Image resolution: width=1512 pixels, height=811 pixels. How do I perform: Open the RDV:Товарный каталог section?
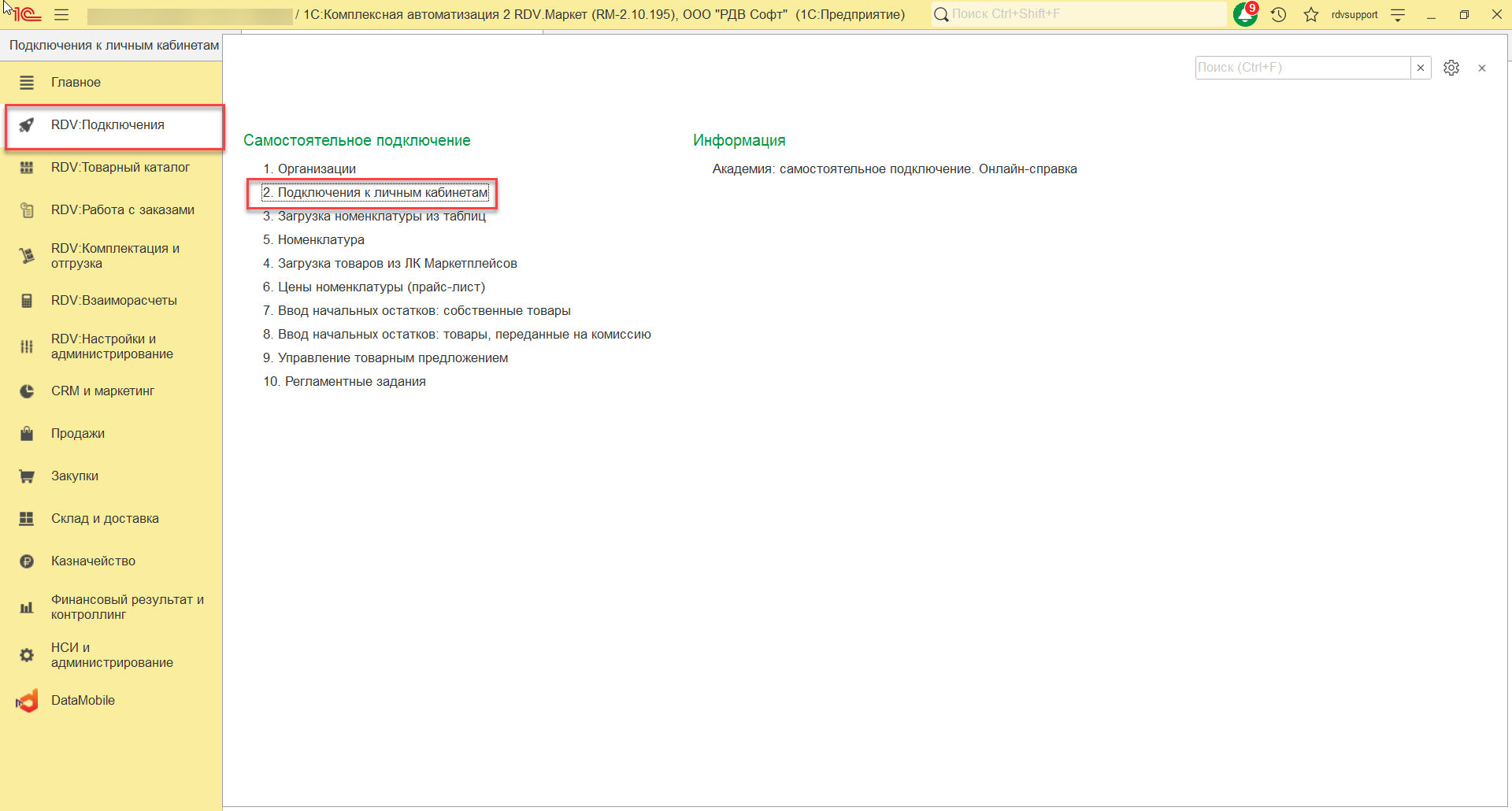click(x=120, y=168)
